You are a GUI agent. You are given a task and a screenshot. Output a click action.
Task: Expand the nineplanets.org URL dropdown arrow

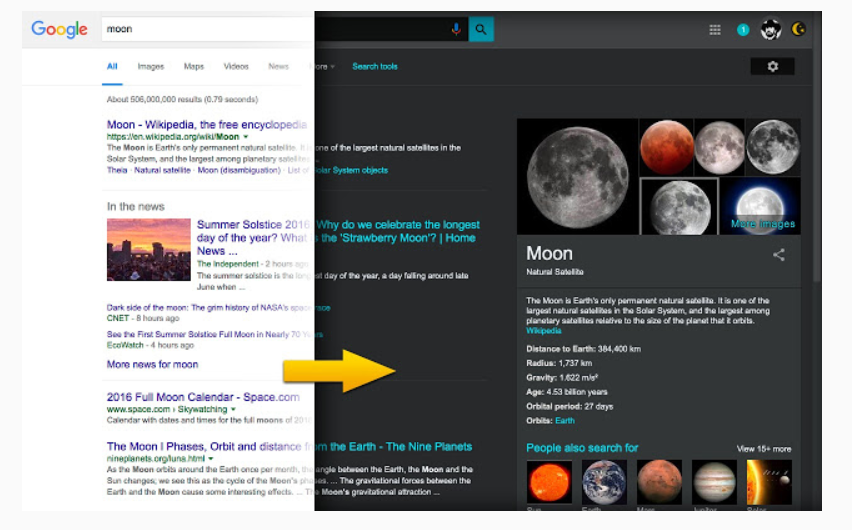coord(211,459)
